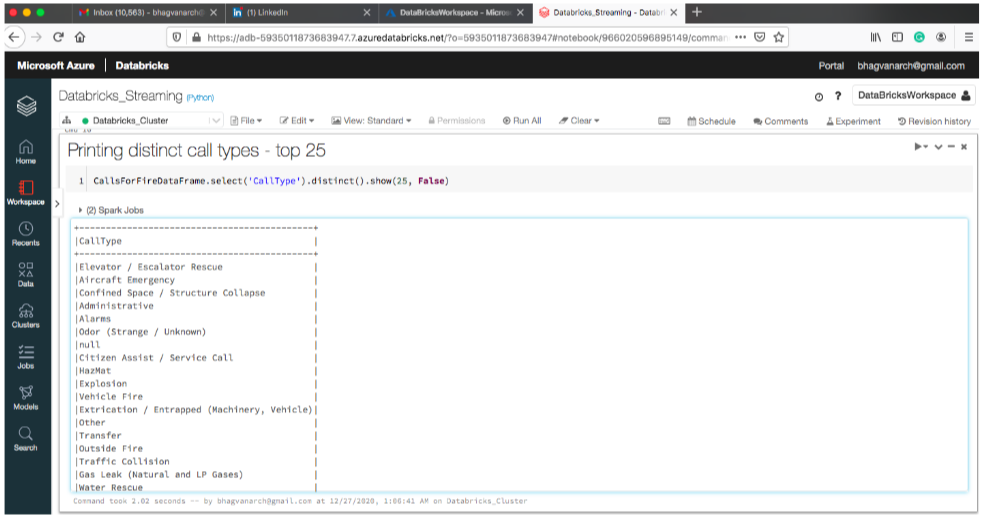Open Jobs in the sidebar
This screenshot has height=516, width=981.
(x=26, y=357)
